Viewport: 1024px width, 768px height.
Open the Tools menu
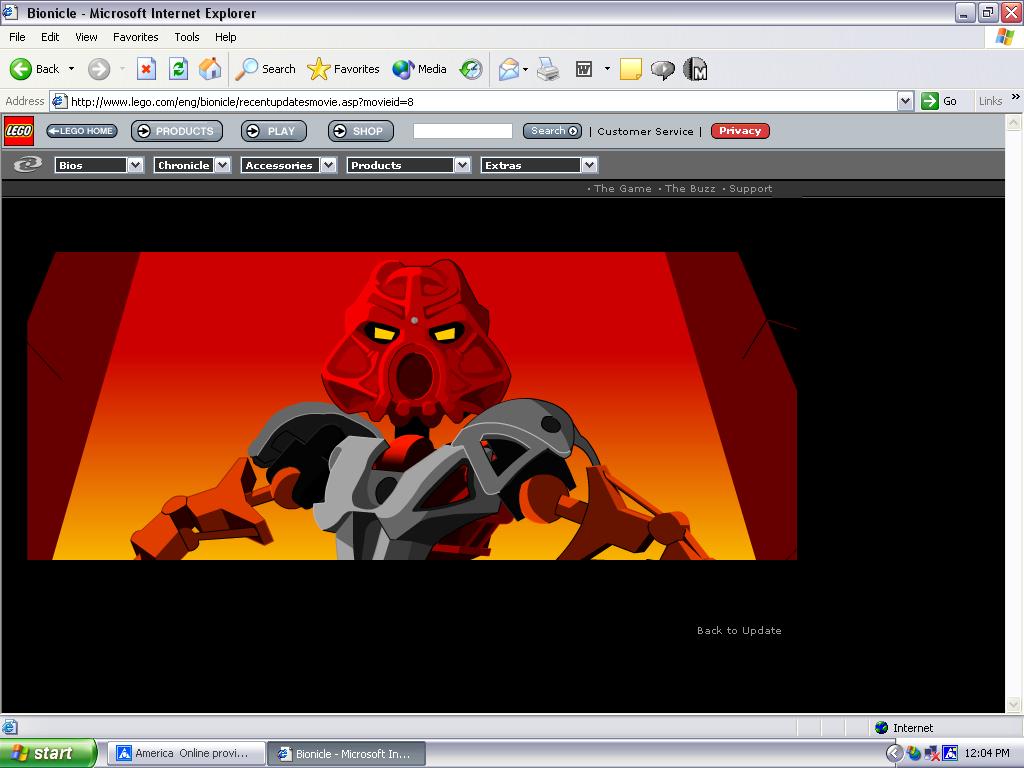tap(187, 37)
